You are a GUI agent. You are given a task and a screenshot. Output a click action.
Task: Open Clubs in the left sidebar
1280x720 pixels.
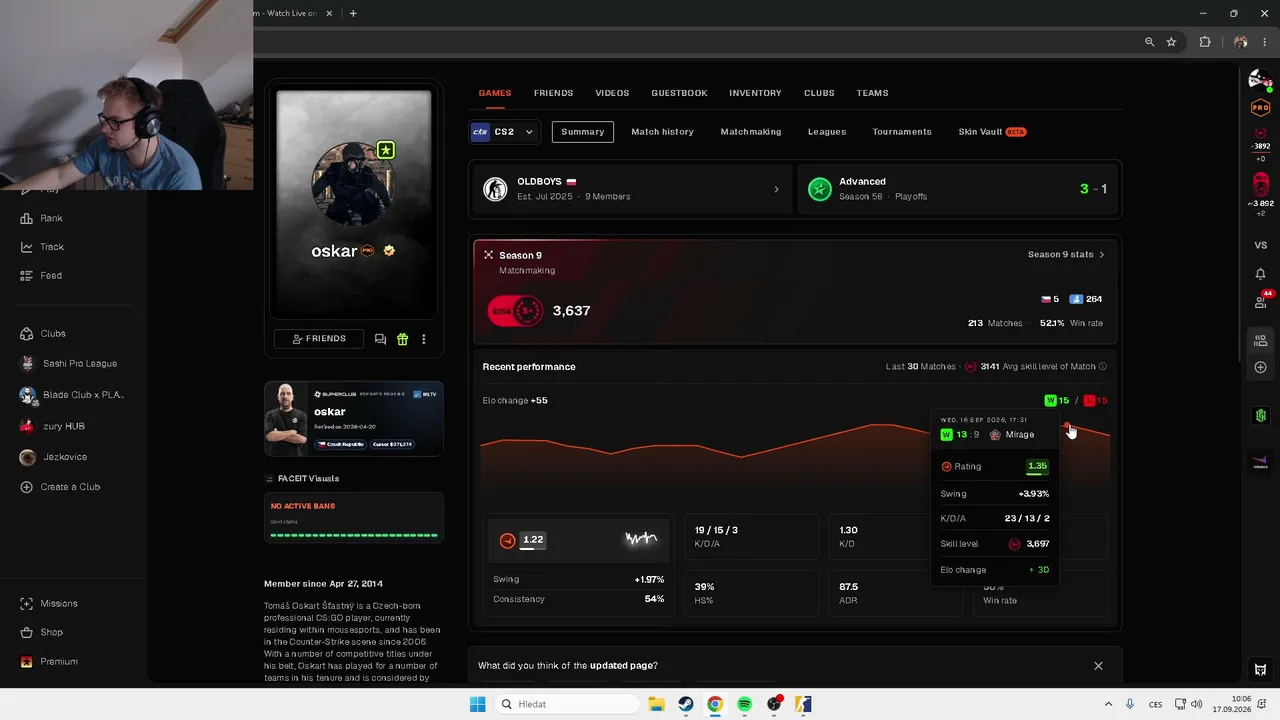click(43, 333)
